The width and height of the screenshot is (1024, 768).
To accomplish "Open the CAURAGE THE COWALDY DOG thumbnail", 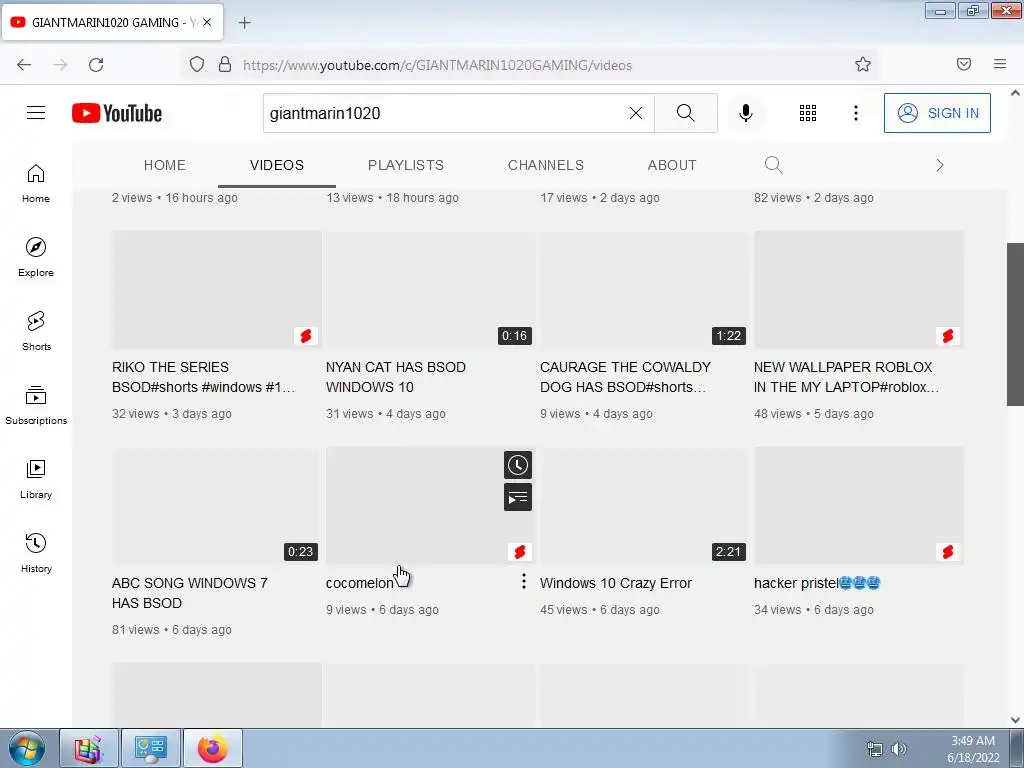I will click(645, 289).
